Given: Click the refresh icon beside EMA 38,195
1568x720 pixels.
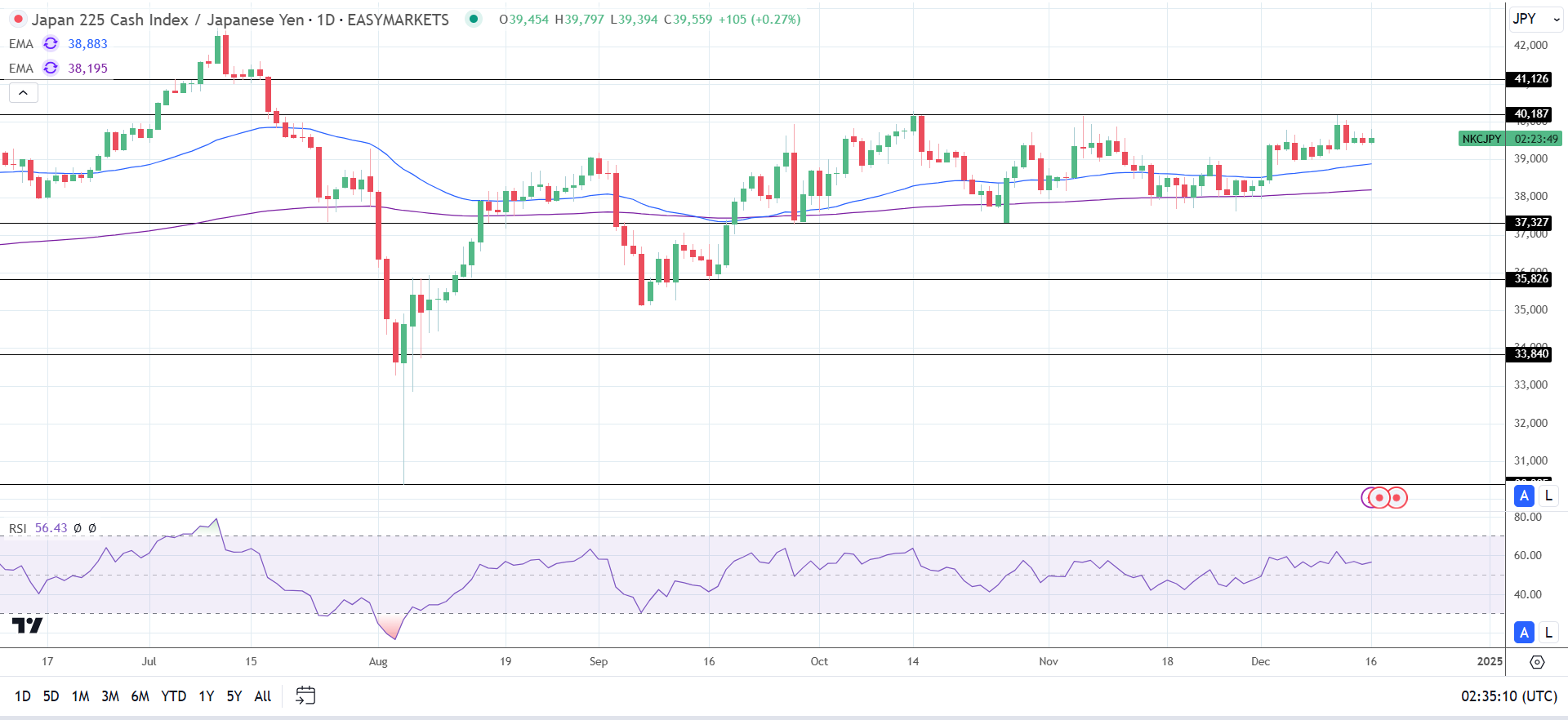Looking at the screenshot, I should (51, 68).
